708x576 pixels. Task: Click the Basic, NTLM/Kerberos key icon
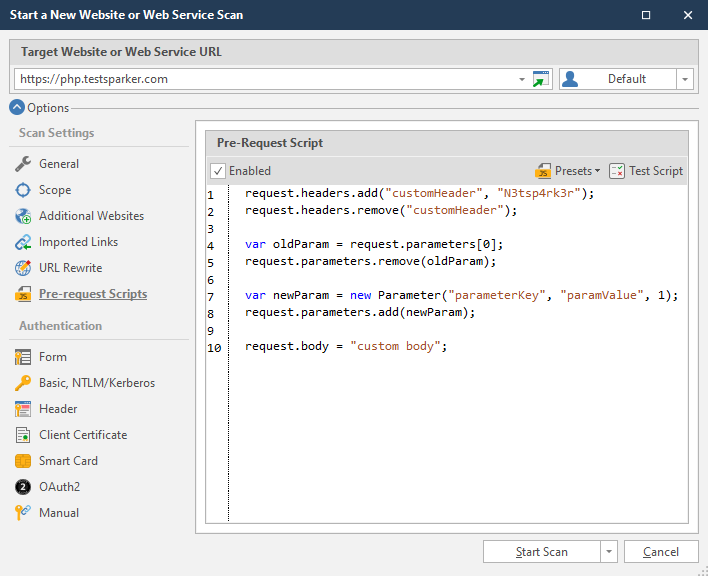(x=23, y=383)
